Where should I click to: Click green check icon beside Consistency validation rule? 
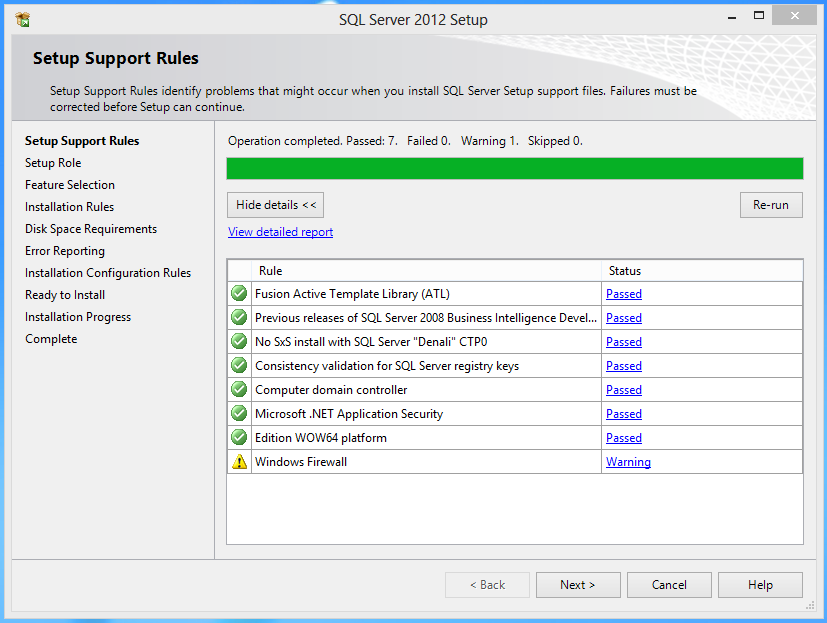239,365
